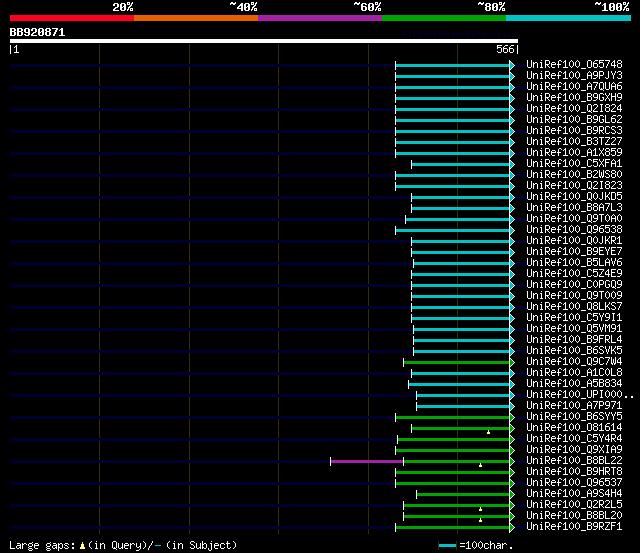Click hit label UniRef100_A7P971
Image resolution: width=640 pixels, height=553 pixels.
coord(574,406)
